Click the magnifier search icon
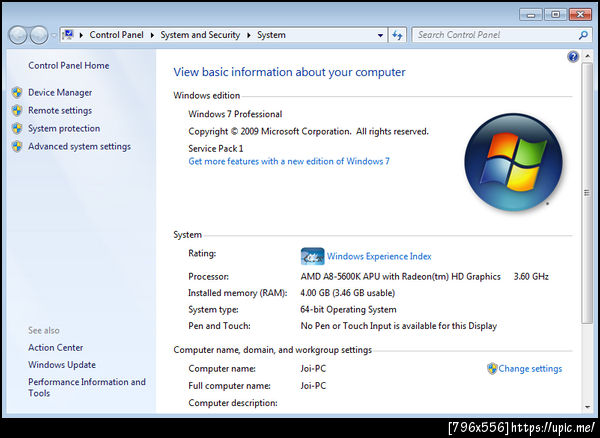The width and height of the screenshot is (600, 438). coord(583,35)
